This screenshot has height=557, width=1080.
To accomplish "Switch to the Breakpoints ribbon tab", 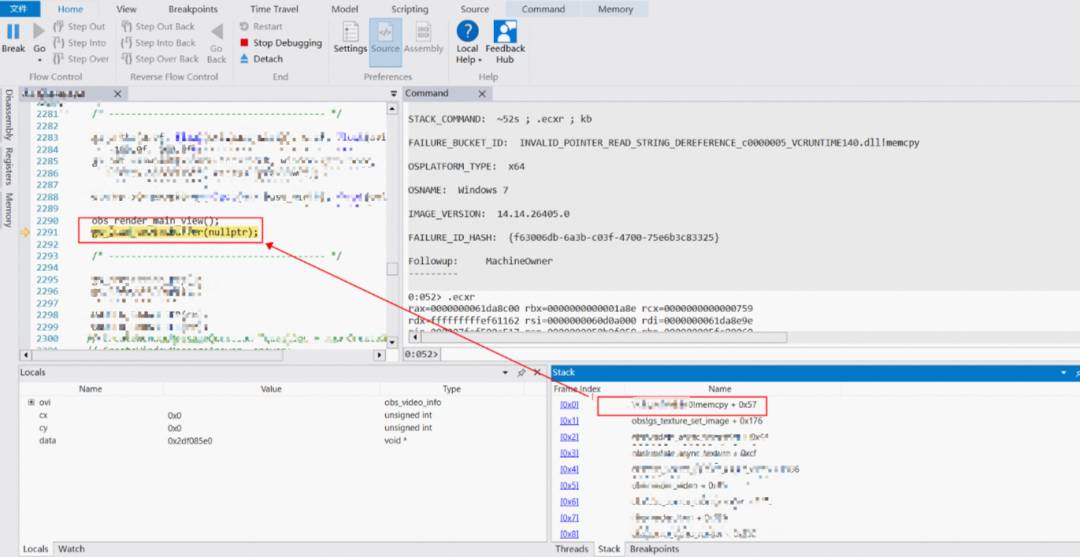I will 193,10.
